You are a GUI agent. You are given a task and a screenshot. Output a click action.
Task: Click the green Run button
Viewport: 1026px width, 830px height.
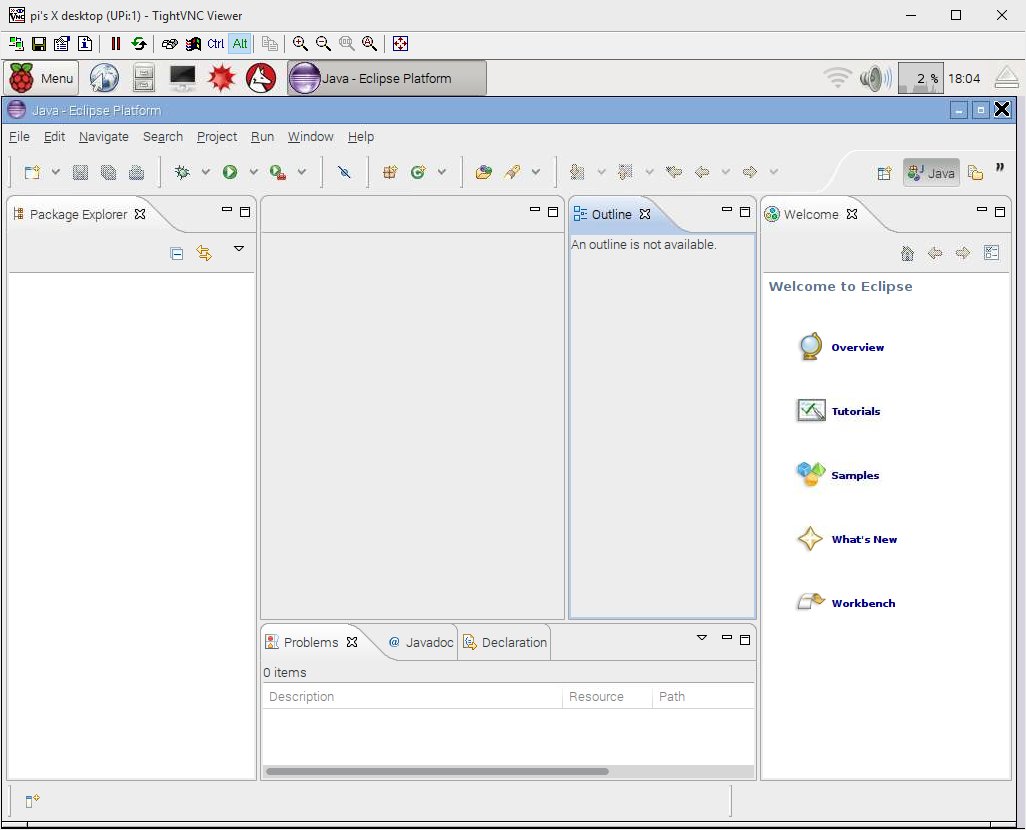coord(230,172)
